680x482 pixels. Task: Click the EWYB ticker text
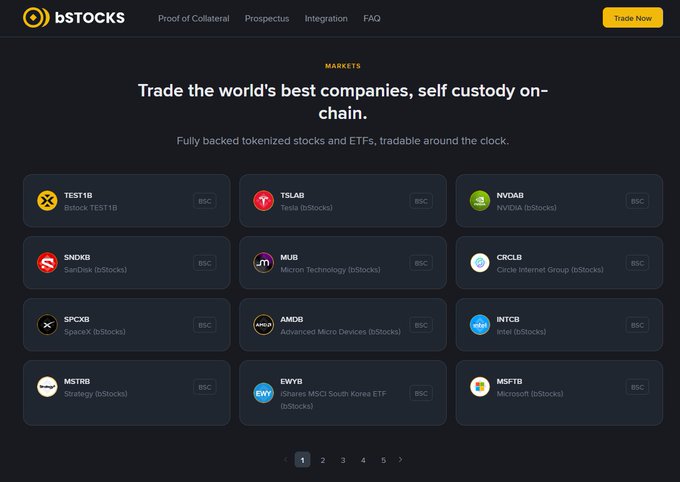coord(291,381)
